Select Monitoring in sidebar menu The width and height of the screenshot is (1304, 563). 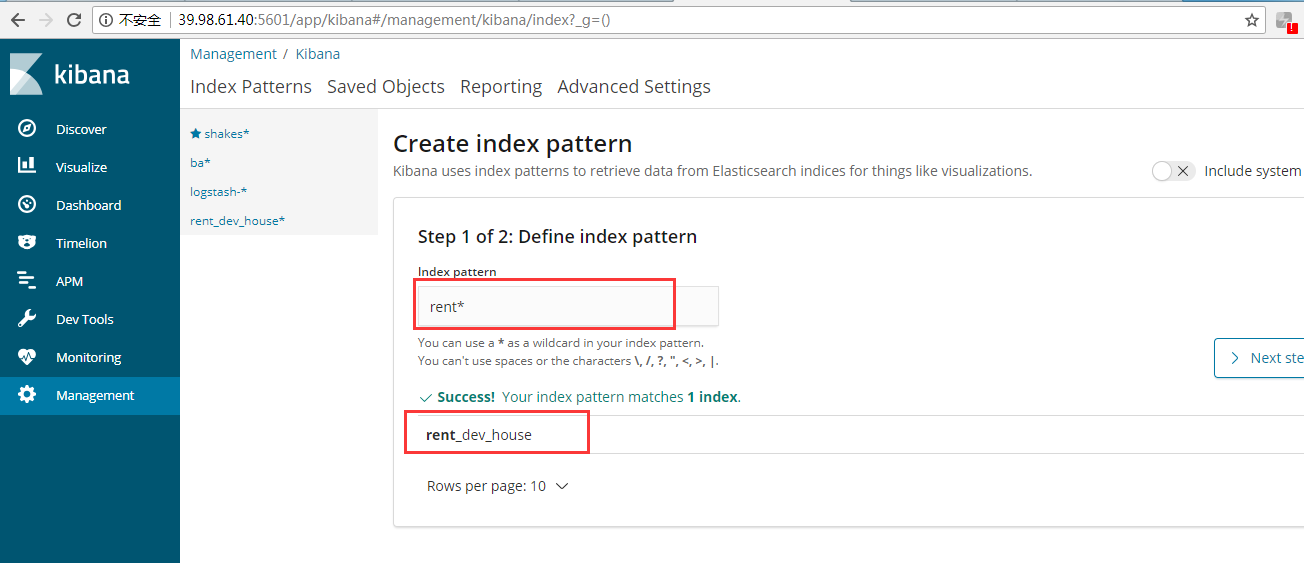88,357
